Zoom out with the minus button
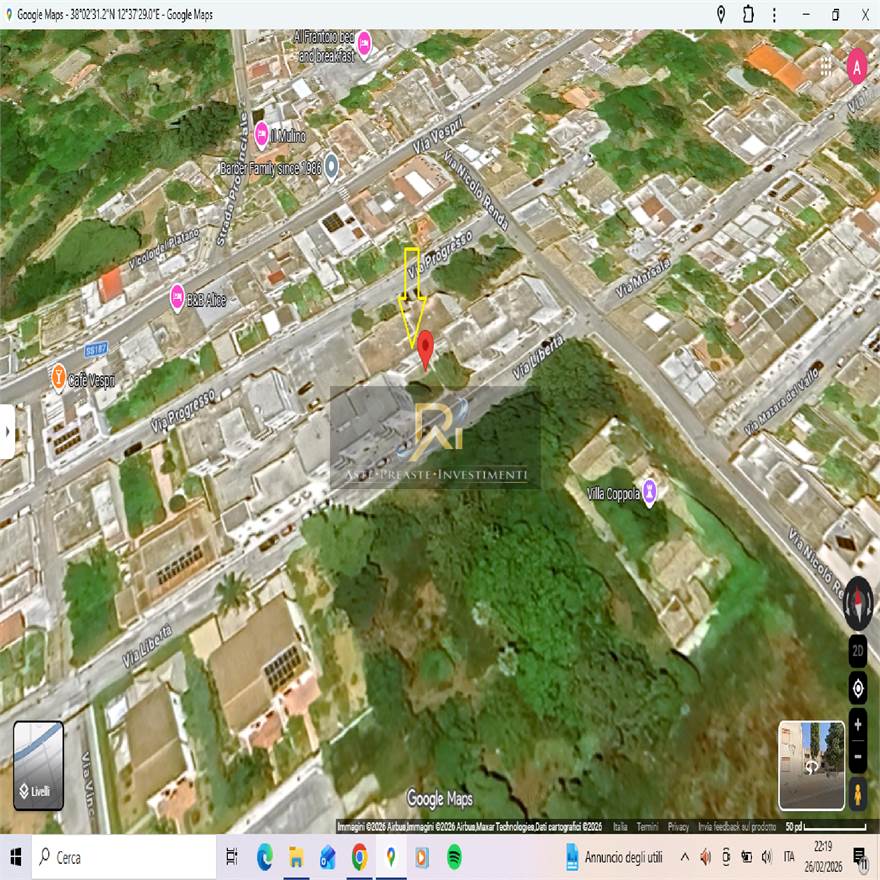880x880 pixels. click(858, 756)
